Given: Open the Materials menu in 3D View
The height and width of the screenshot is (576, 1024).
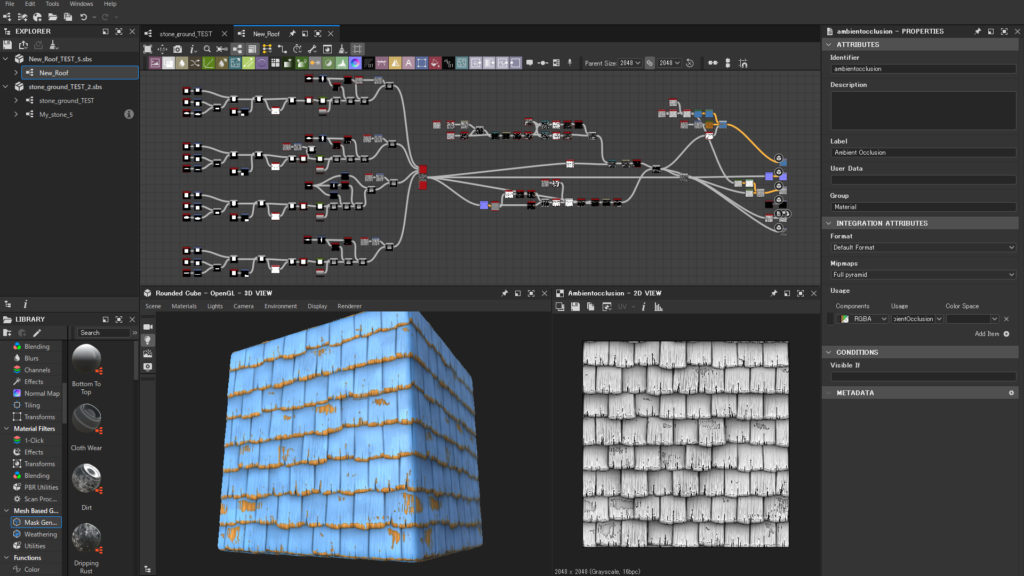Looking at the screenshot, I should click(183, 306).
